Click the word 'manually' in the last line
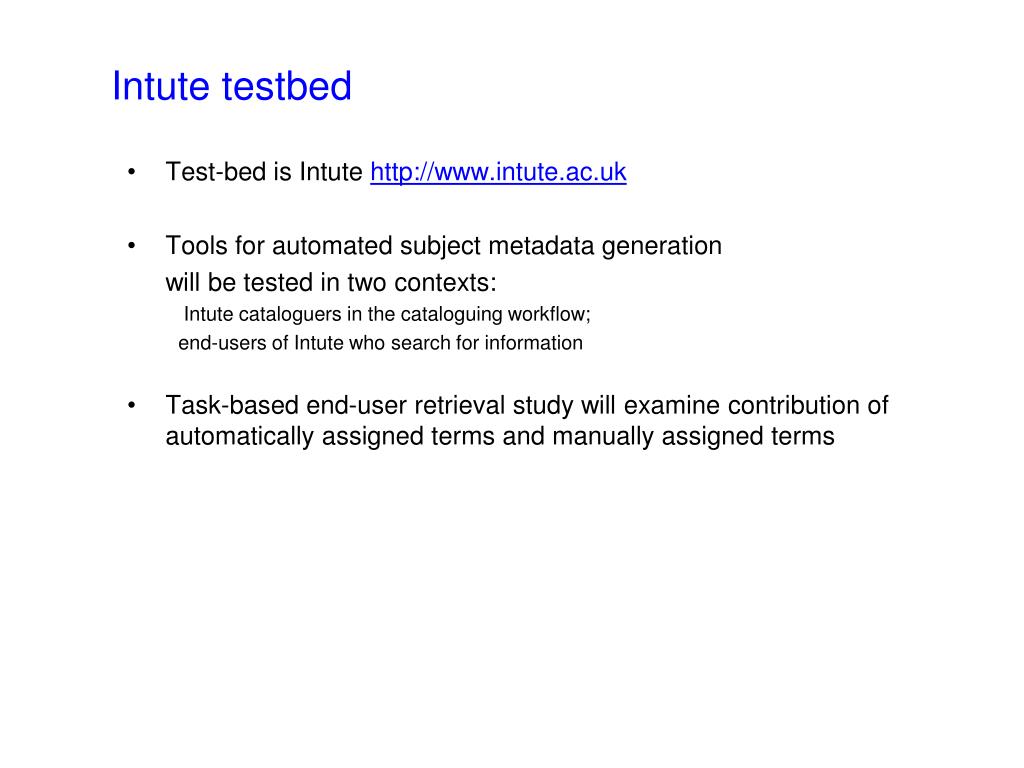 point(603,437)
